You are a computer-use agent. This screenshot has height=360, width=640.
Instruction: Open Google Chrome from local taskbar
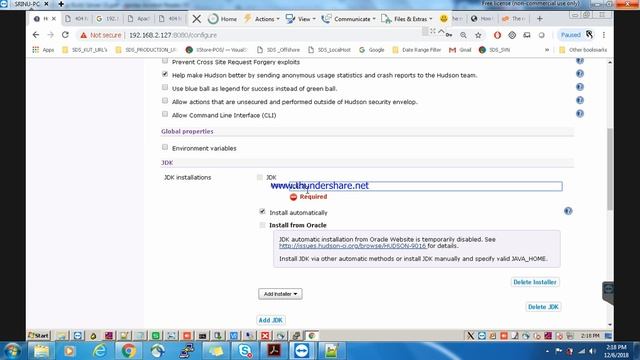(x=128, y=351)
